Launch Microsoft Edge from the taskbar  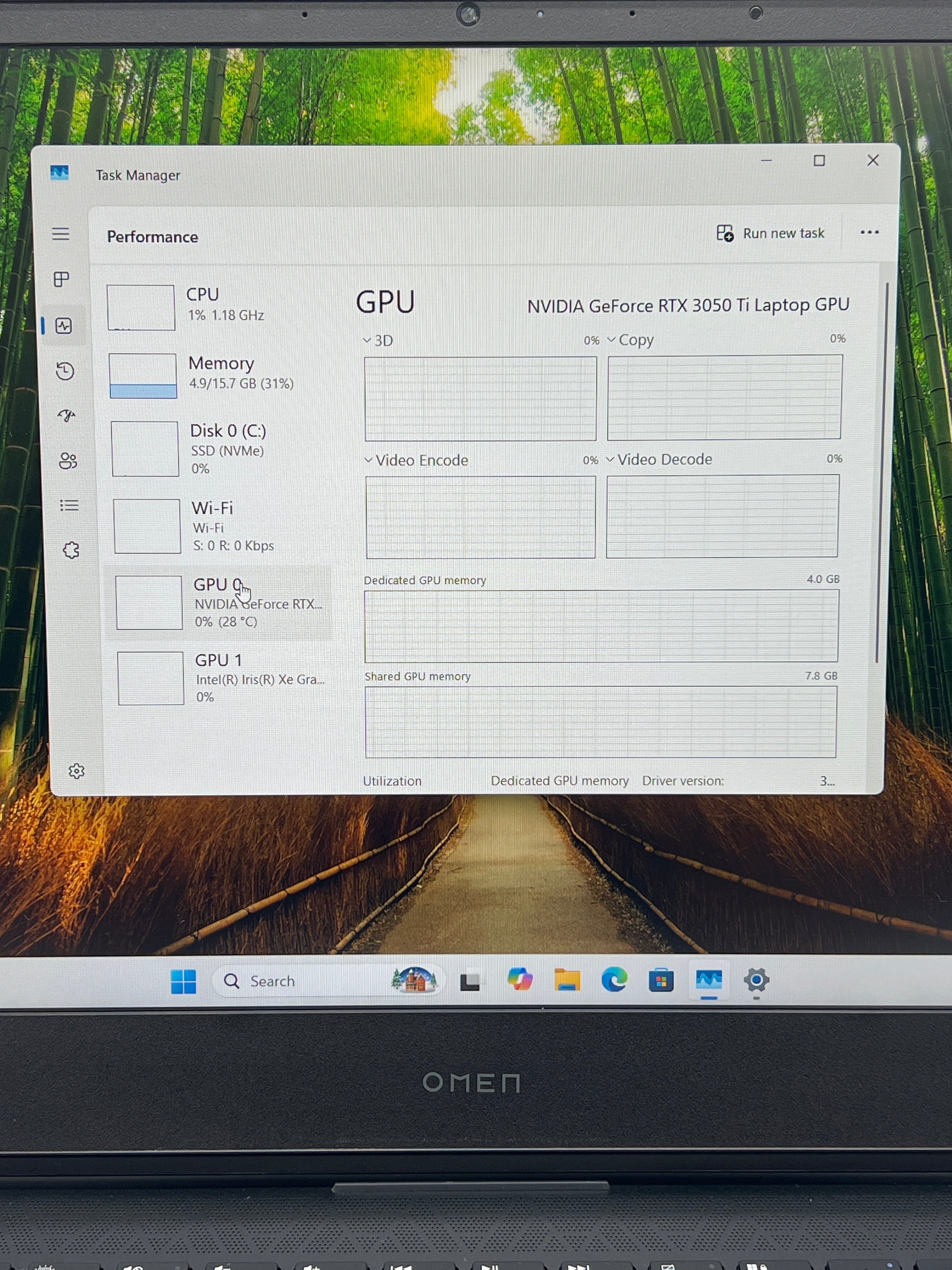click(x=614, y=980)
